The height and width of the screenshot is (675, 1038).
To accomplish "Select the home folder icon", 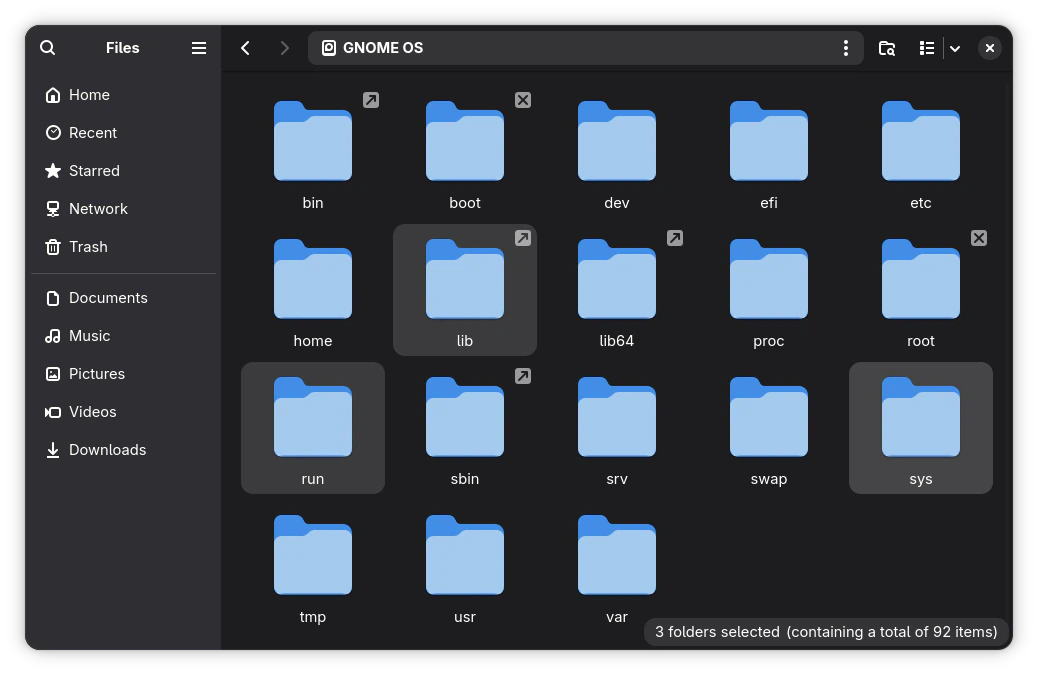I will (312, 279).
